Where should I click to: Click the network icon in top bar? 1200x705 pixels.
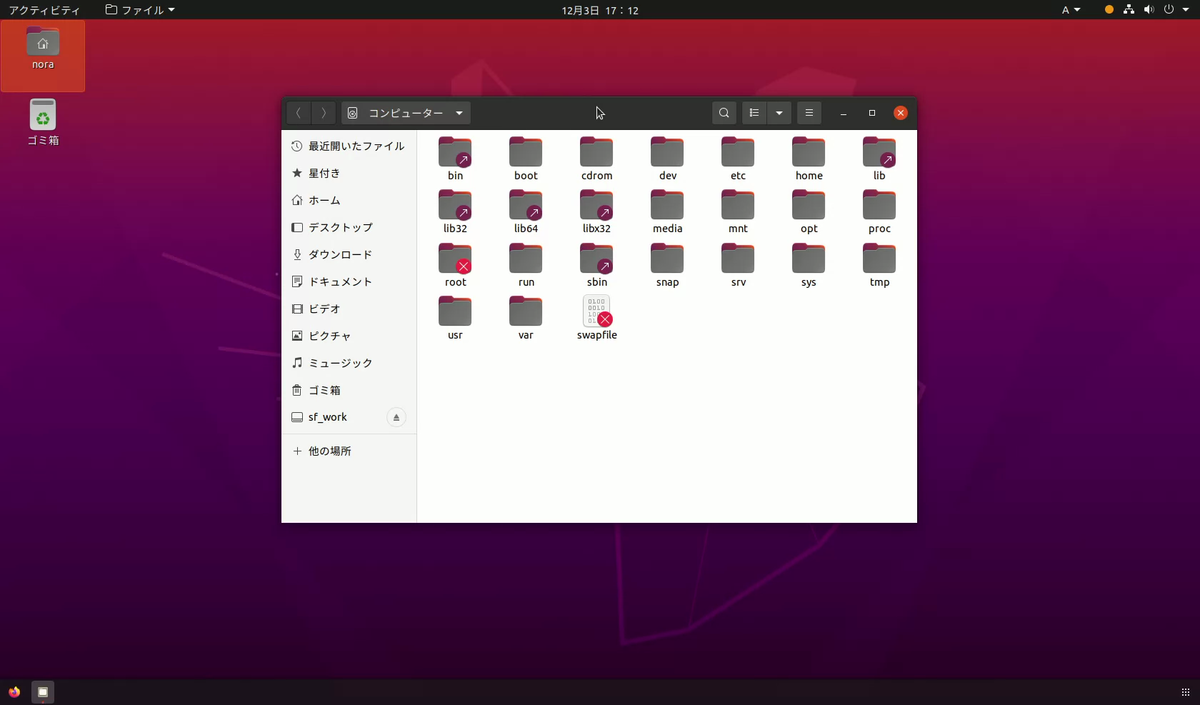coord(1129,10)
